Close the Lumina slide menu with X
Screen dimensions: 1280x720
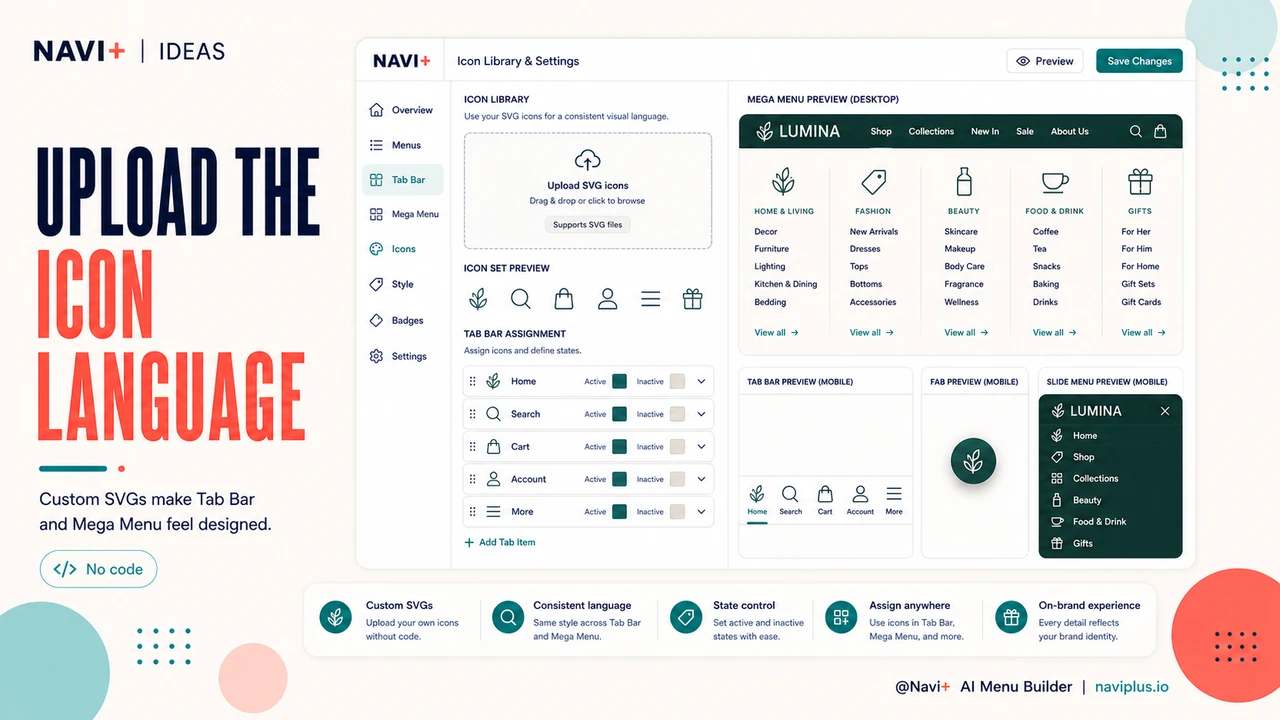tap(1165, 411)
